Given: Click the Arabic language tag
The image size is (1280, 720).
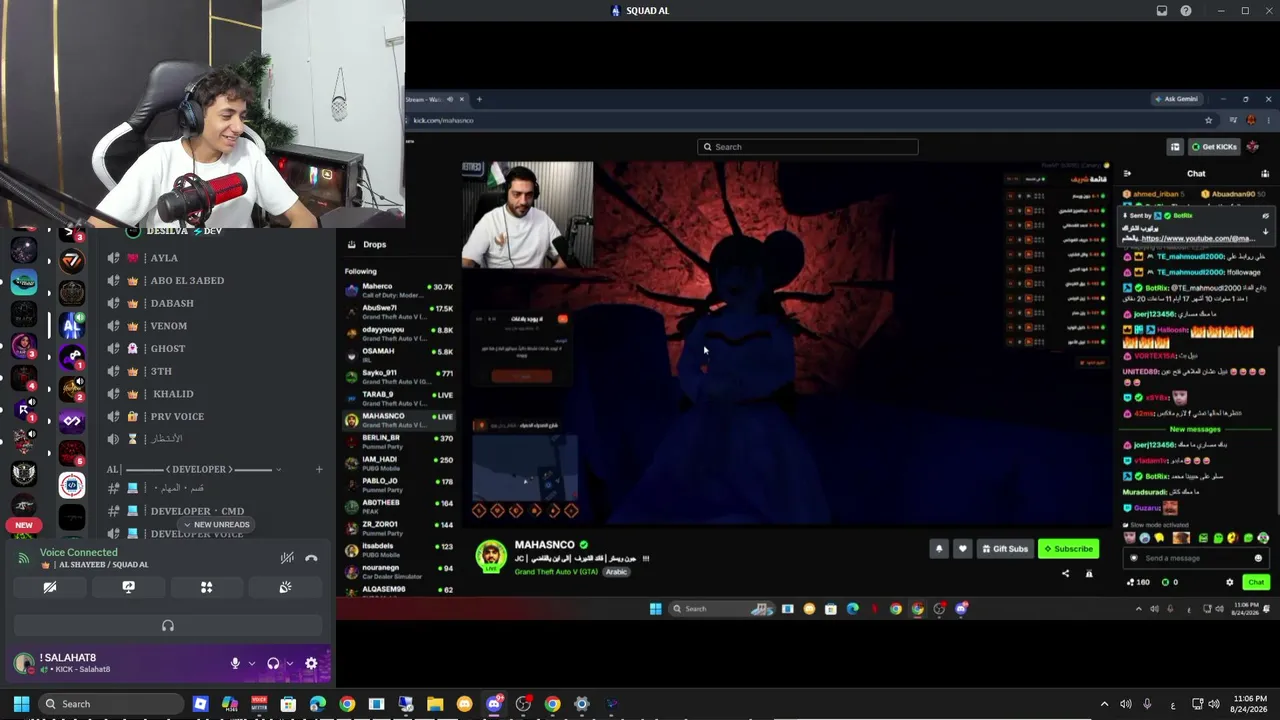Looking at the screenshot, I should (616, 572).
